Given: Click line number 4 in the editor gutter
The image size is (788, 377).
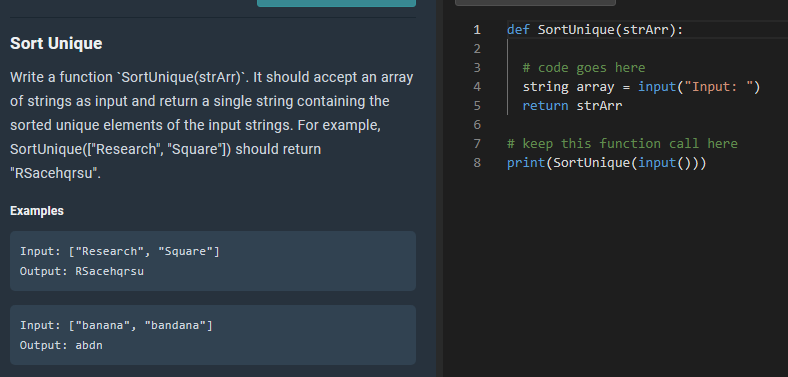Looking at the screenshot, I should click(476, 87).
